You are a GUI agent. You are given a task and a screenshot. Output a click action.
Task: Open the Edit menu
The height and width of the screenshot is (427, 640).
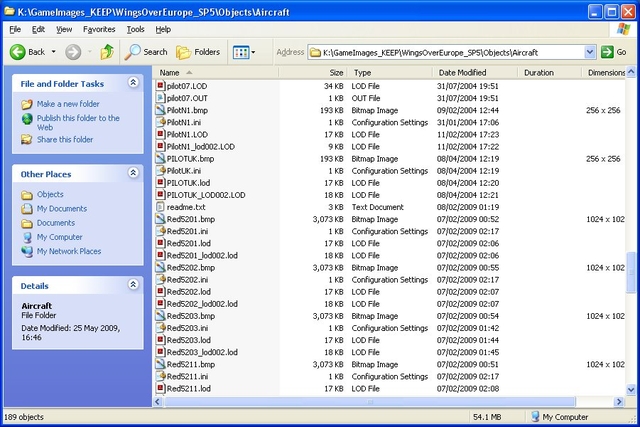[38, 29]
